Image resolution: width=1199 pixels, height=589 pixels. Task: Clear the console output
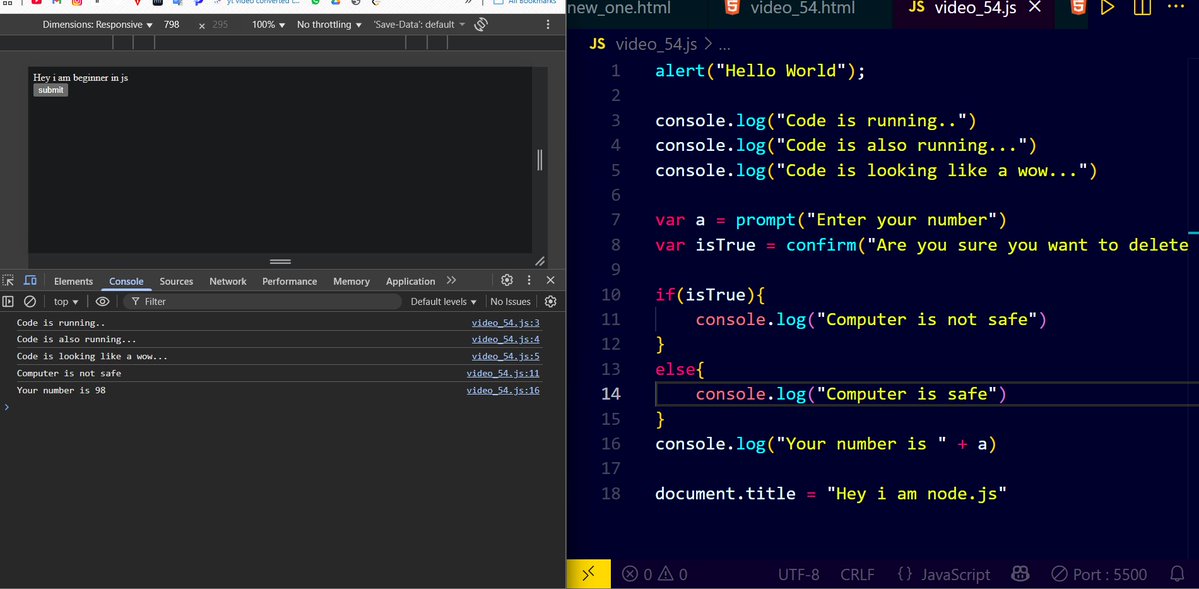[x=30, y=301]
